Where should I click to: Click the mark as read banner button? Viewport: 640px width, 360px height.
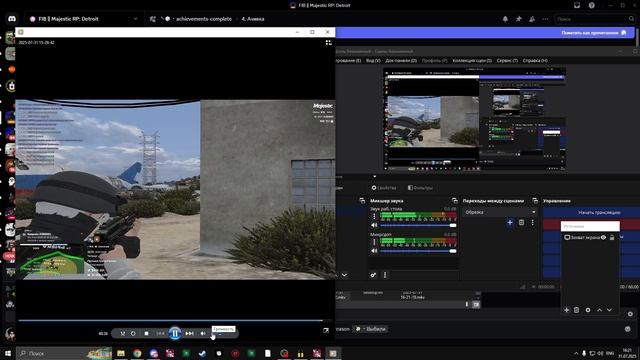pyautogui.click(x=593, y=33)
